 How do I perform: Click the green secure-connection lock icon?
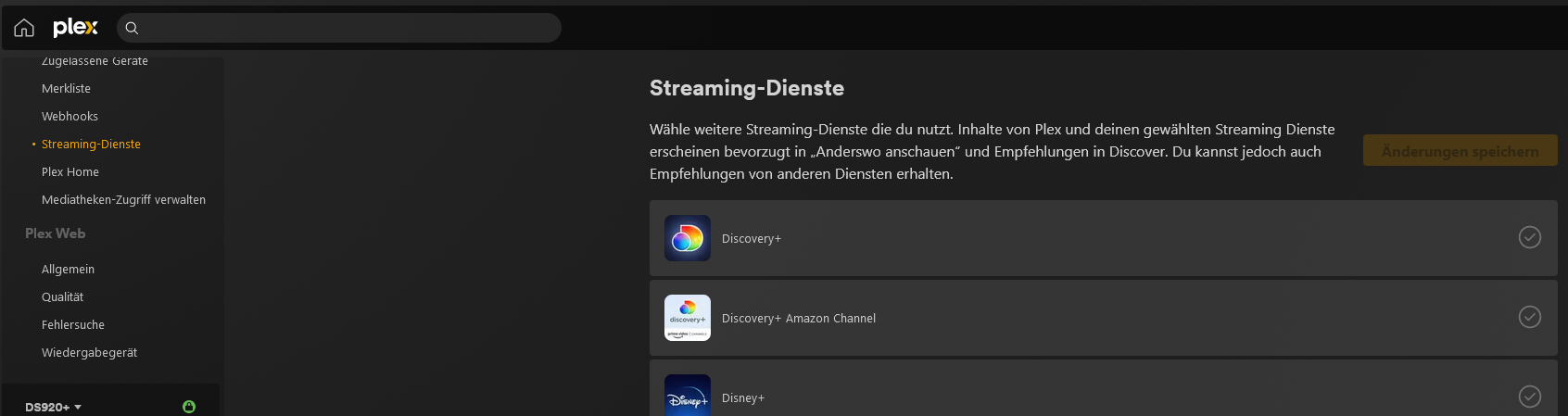click(189, 407)
